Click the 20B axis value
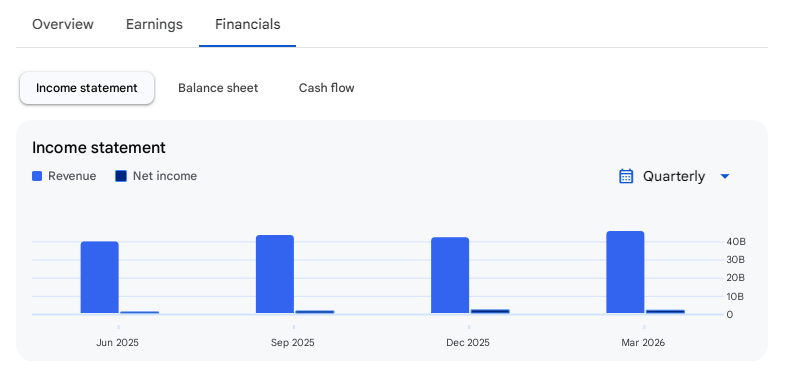786x380 pixels. click(x=736, y=278)
